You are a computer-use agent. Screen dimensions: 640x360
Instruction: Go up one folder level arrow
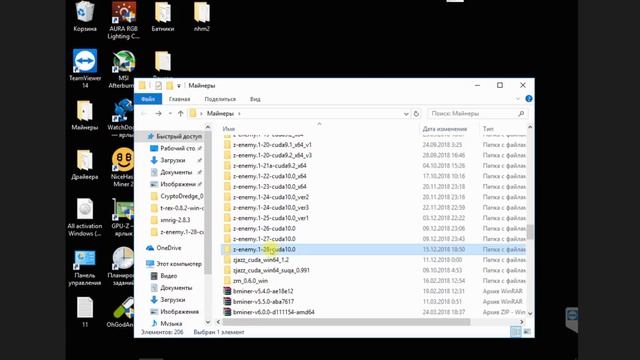(180, 113)
